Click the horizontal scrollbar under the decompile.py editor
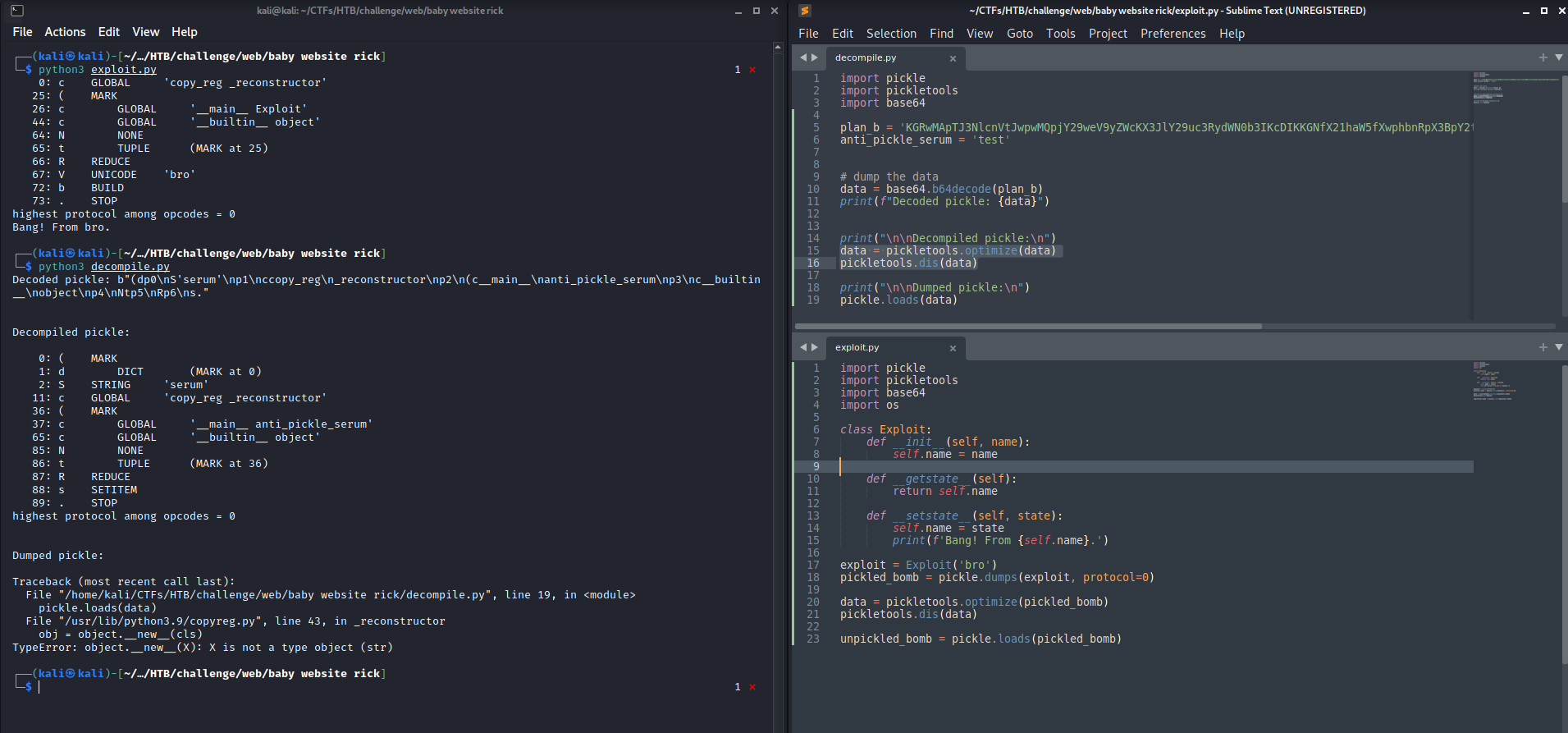 pos(1027,326)
